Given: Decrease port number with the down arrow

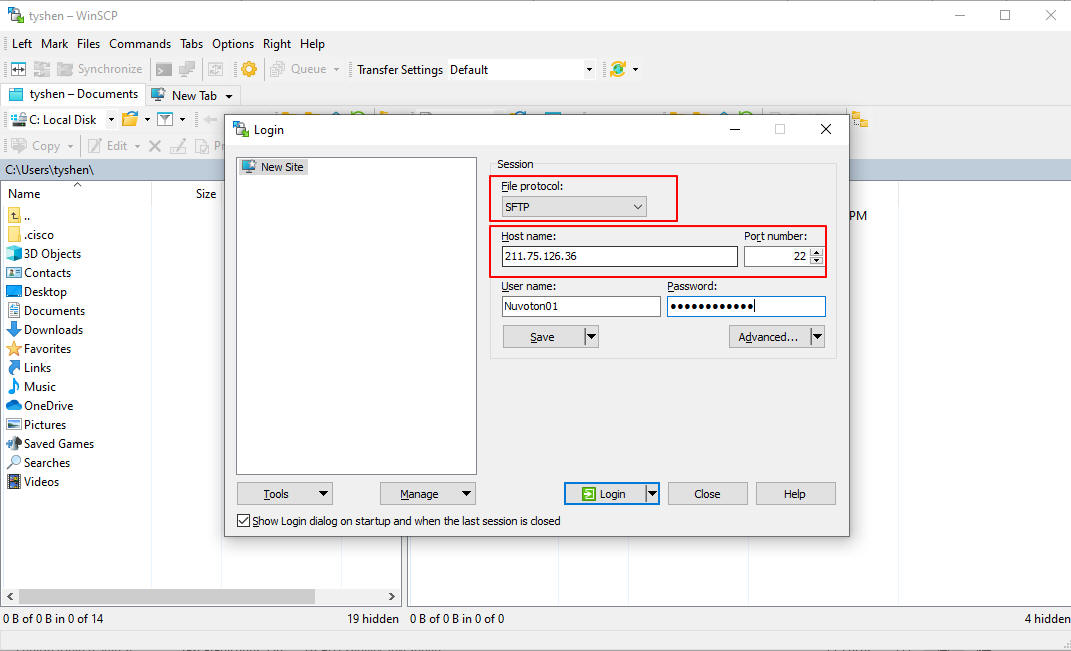Looking at the screenshot, I should pos(816,261).
